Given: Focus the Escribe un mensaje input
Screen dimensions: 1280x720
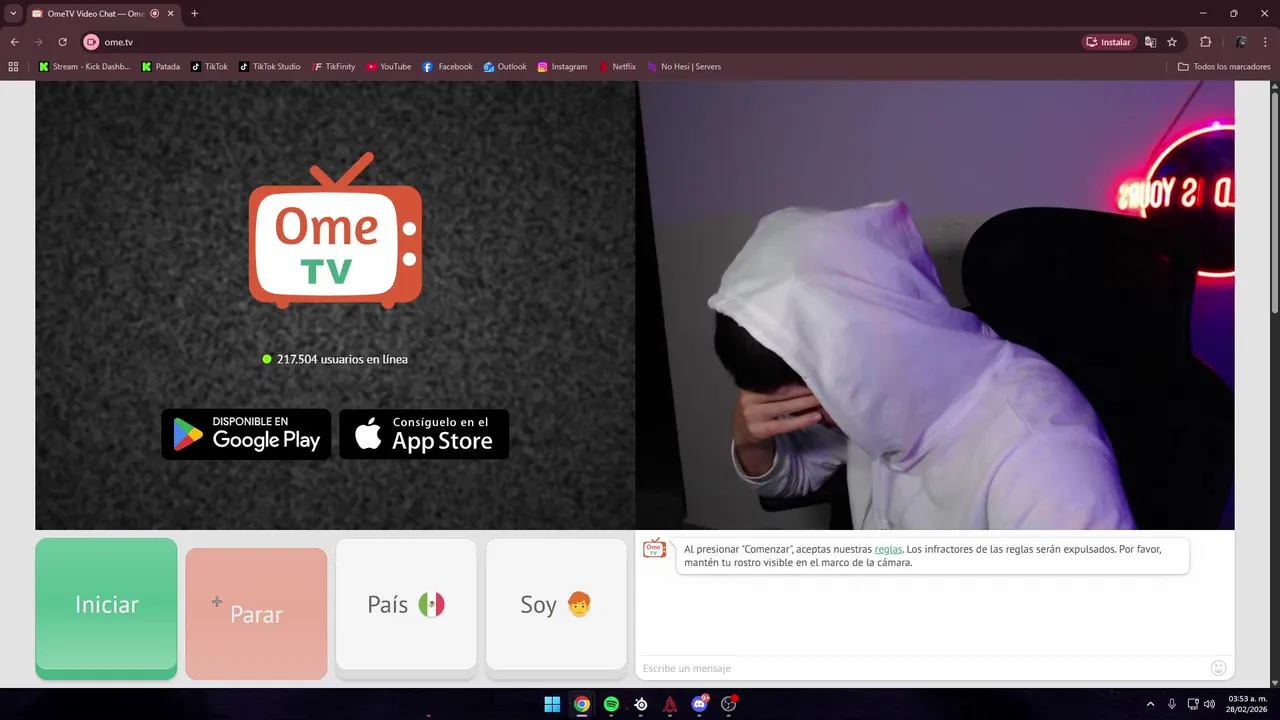Looking at the screenshot, I should pos(920,668).
